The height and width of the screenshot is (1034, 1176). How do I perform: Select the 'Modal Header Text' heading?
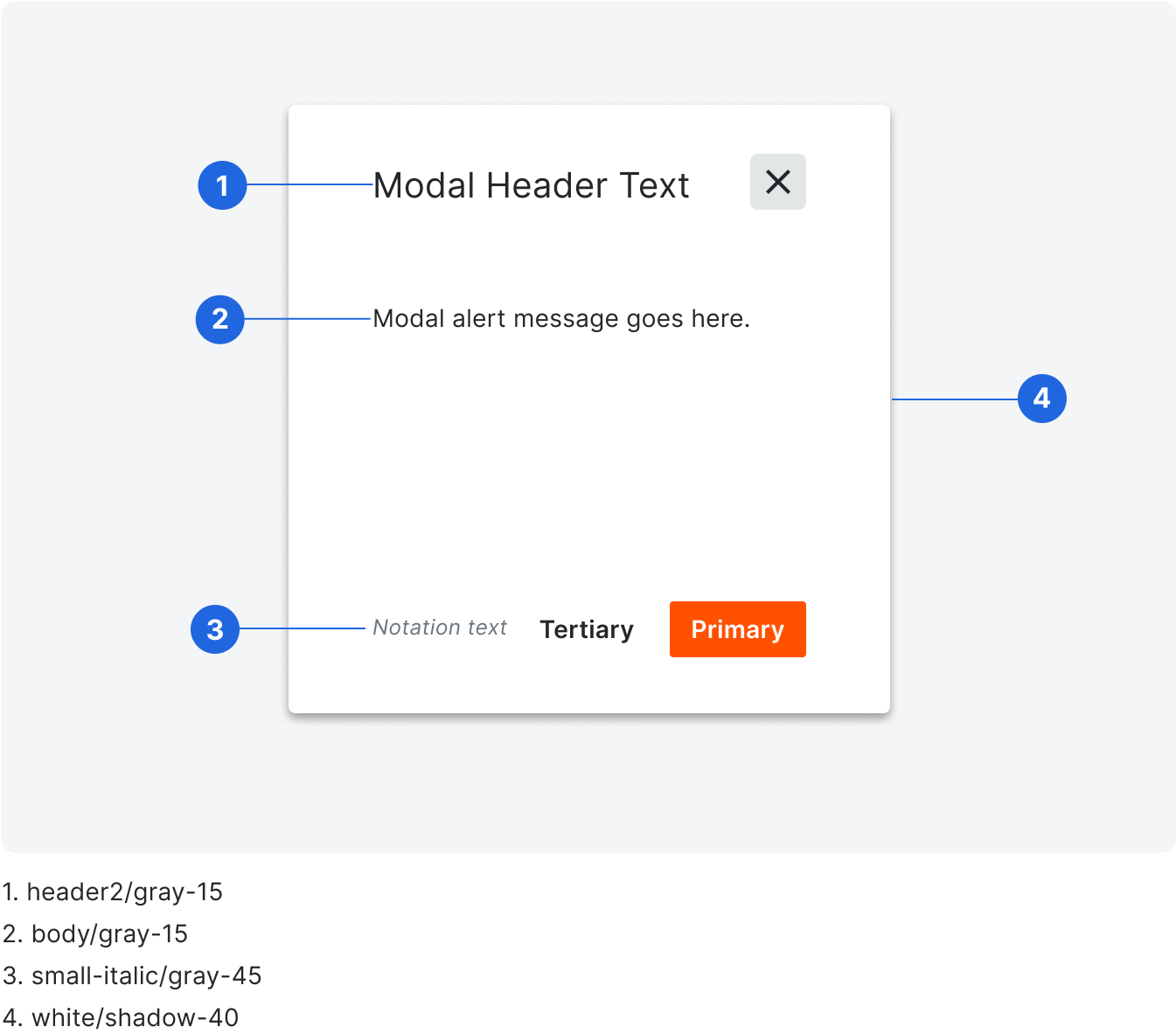pos(531,185)
